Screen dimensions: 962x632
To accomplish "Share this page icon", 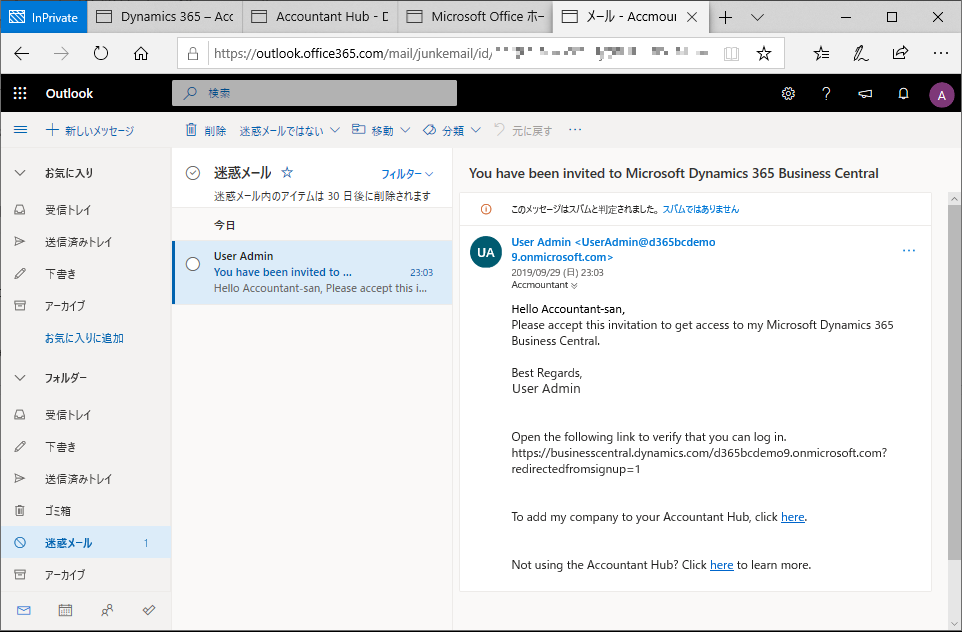I will 900,53.
